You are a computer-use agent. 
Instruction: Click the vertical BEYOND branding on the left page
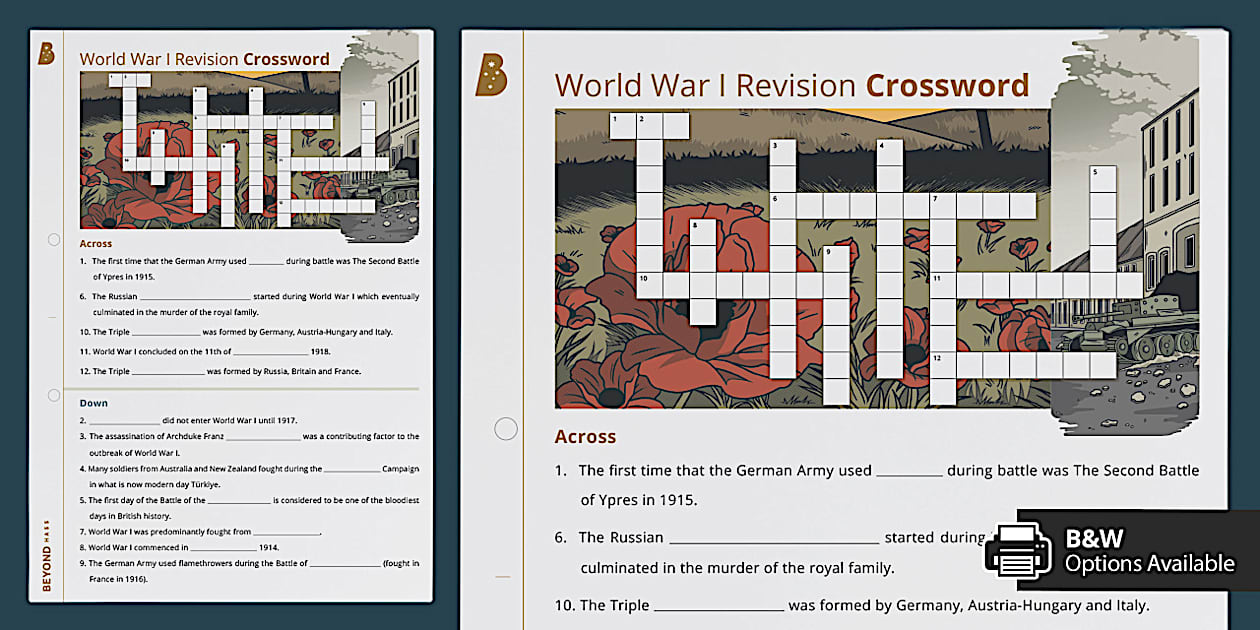tap(46, 553)
